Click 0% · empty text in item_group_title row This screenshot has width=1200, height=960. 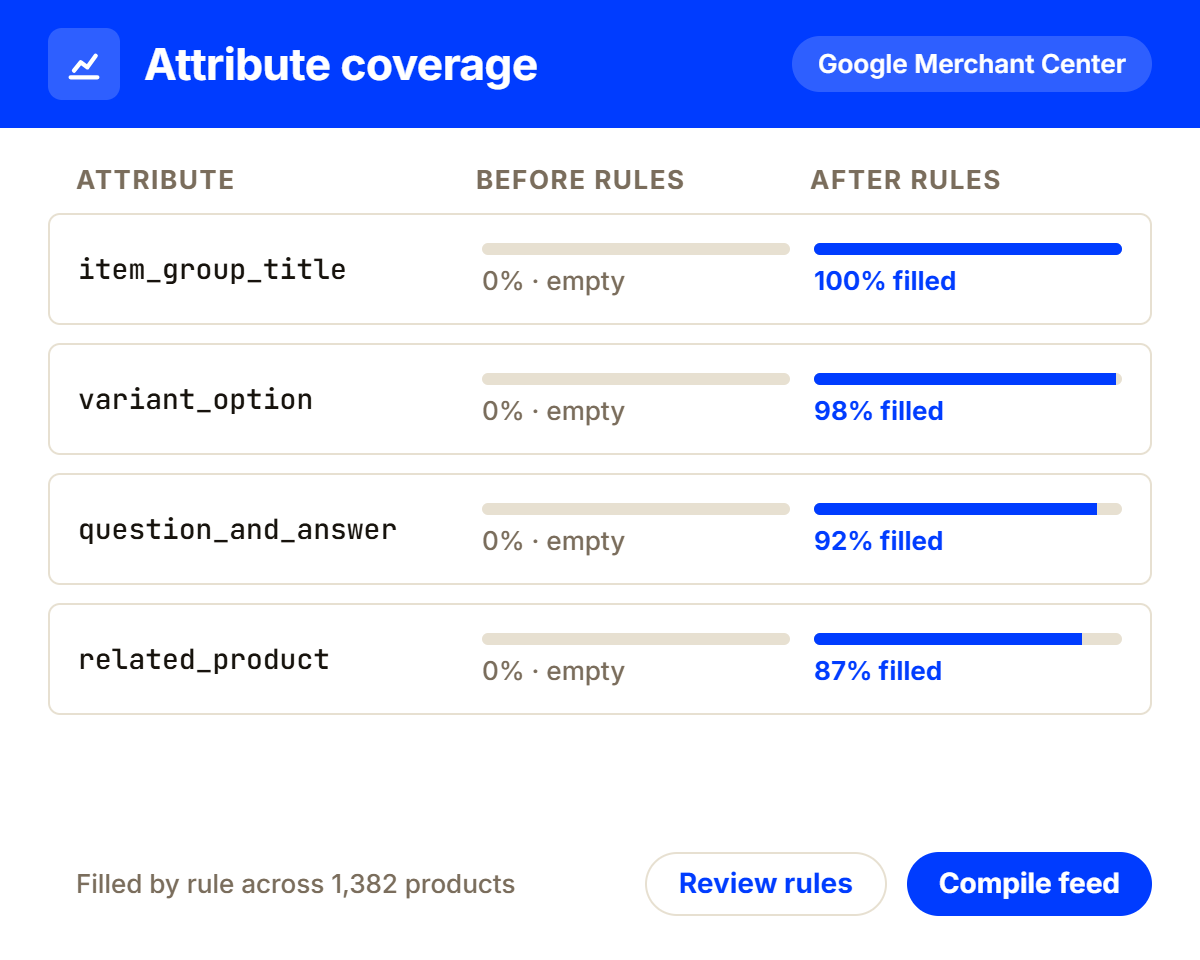point(553,281)
